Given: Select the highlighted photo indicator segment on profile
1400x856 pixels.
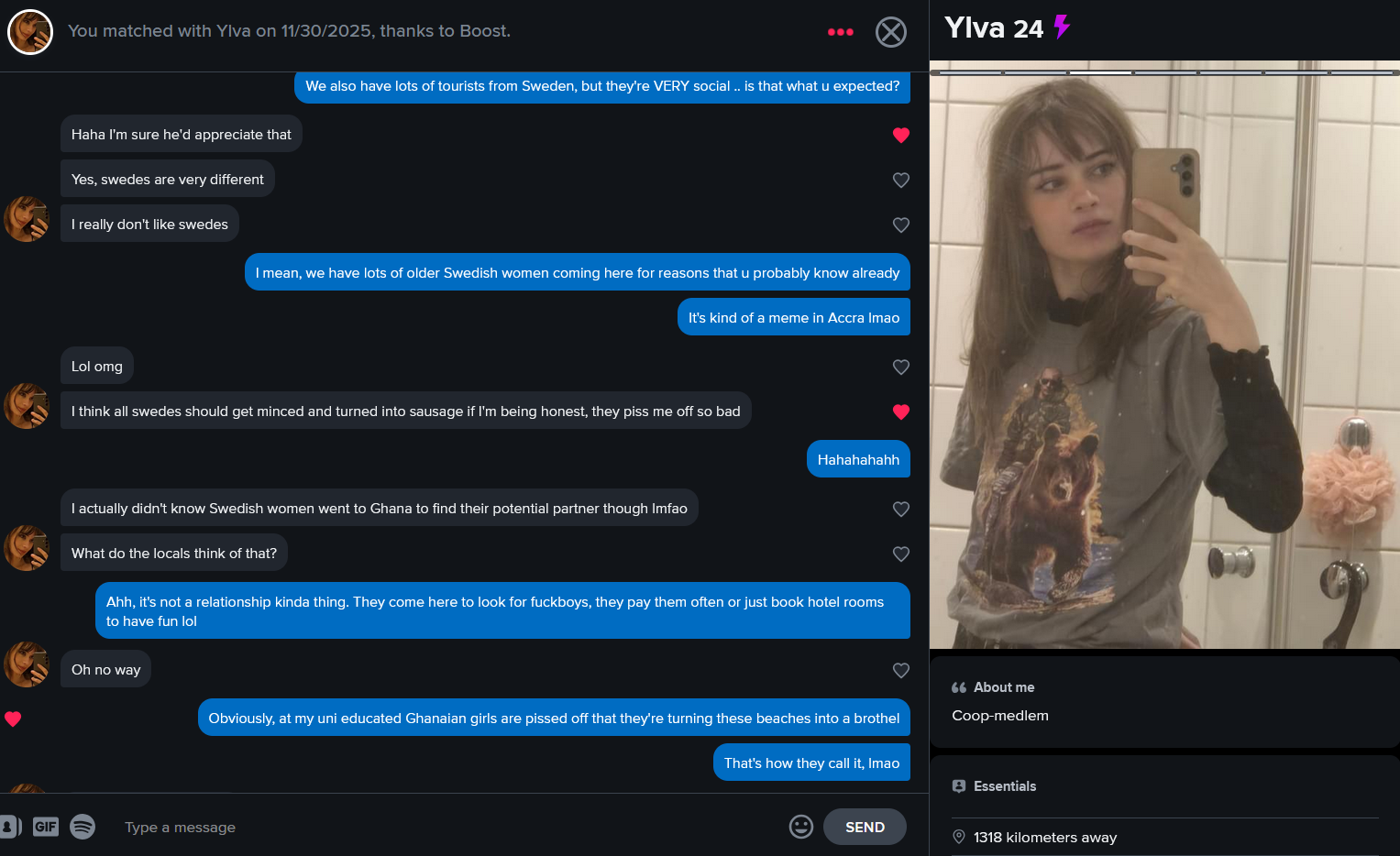Looking at the screenshot, I should pos(1099,72).
